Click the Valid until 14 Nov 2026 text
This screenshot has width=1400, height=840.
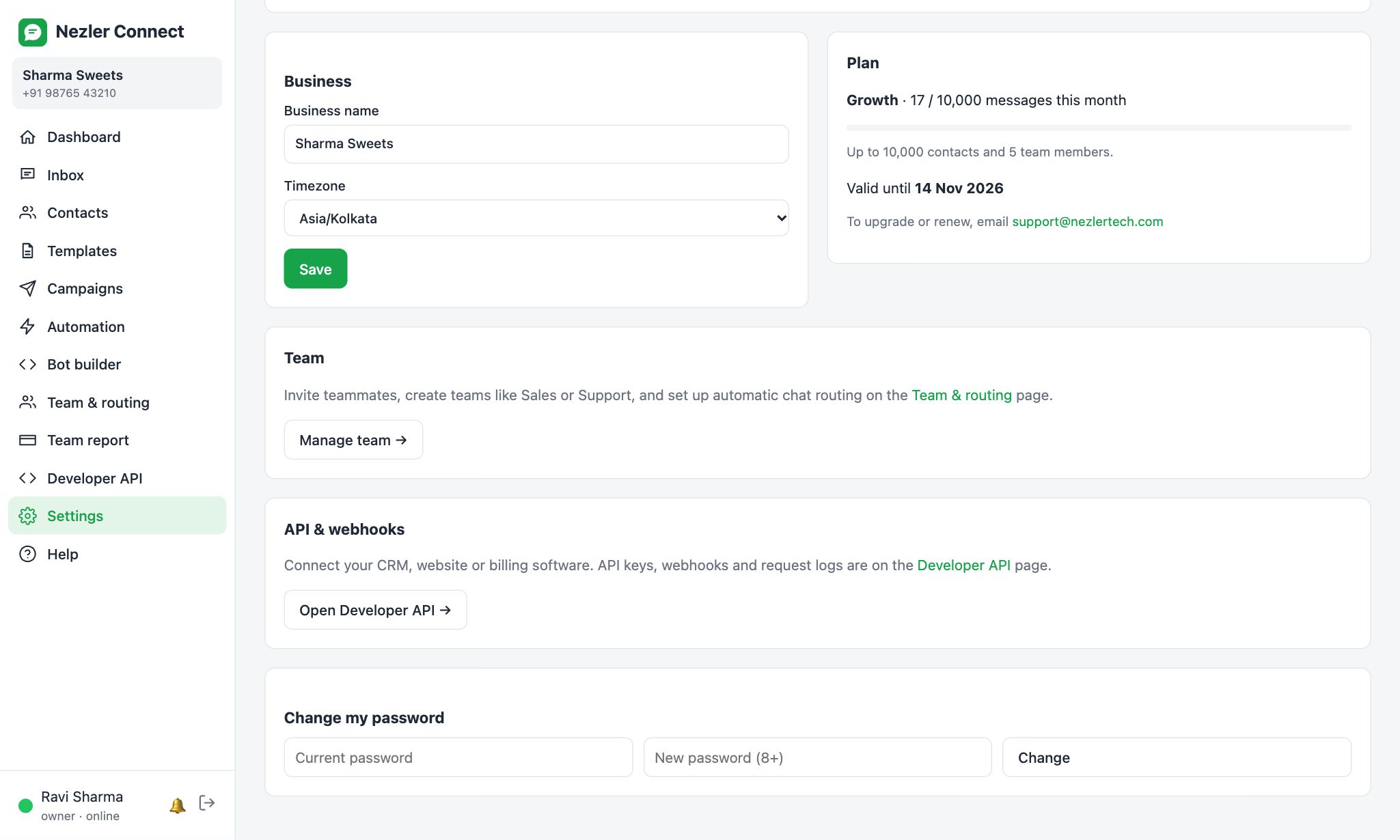coord(925,188)
